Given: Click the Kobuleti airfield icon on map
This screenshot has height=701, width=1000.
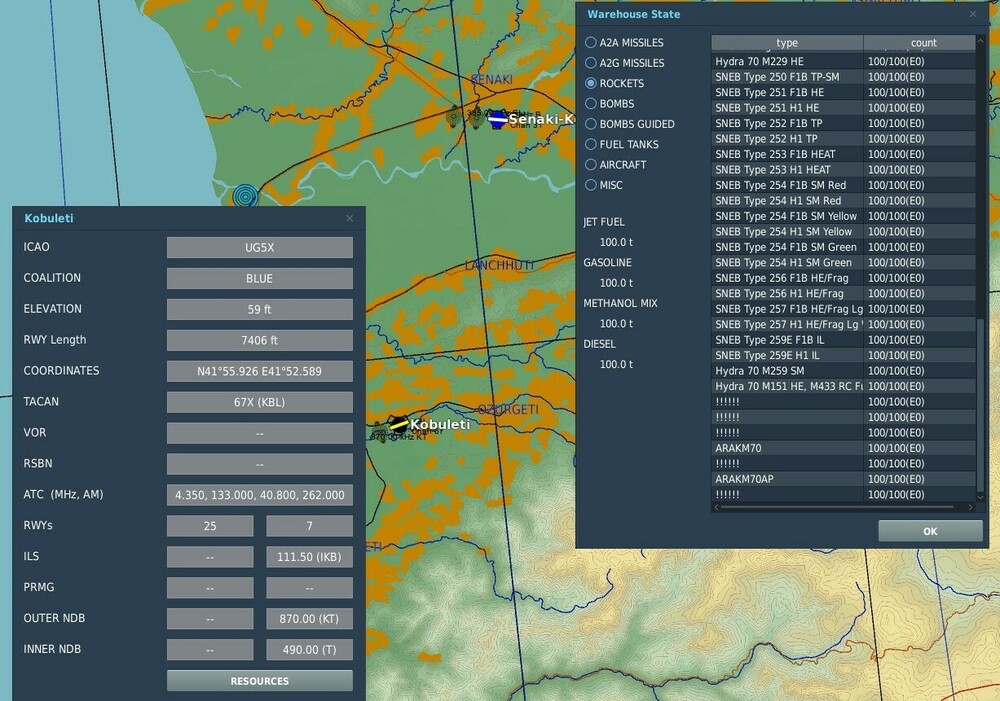Looking at the screenshot, I should (398, 425).
